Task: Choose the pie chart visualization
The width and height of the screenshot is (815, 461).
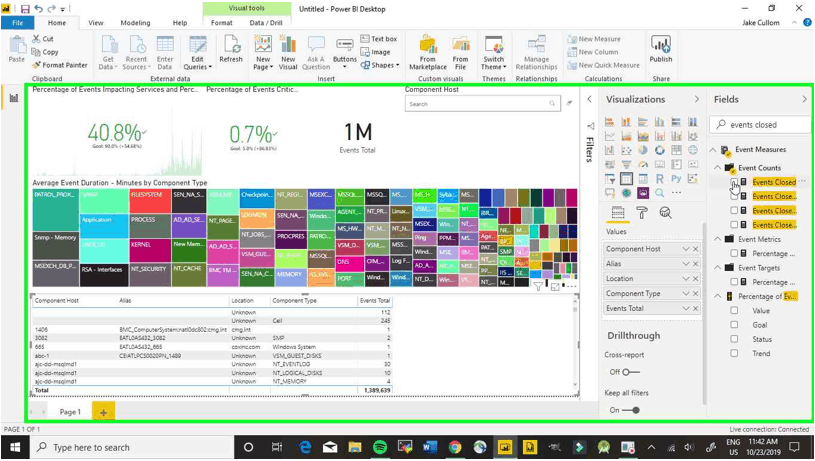Action: pos(643,150)
